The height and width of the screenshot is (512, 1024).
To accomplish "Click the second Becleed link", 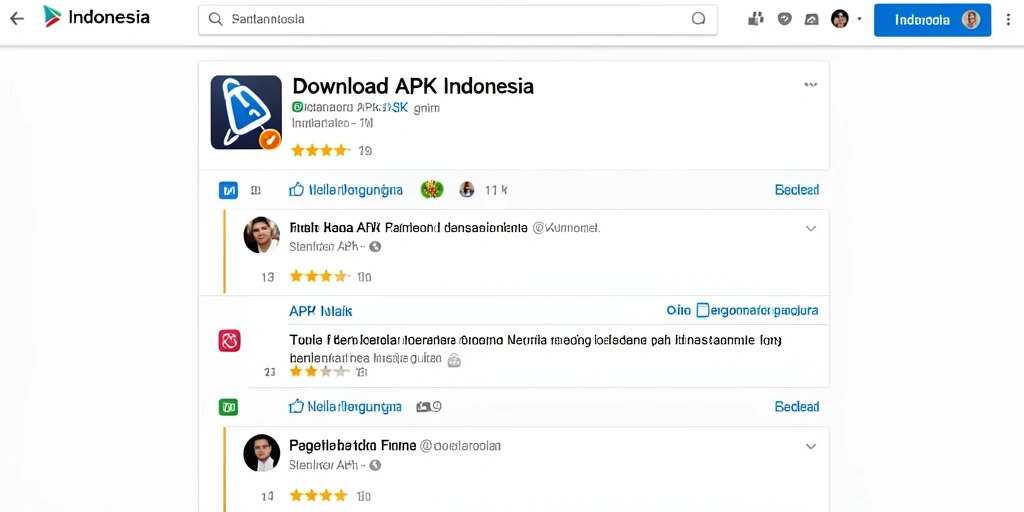I will point(796,407).
